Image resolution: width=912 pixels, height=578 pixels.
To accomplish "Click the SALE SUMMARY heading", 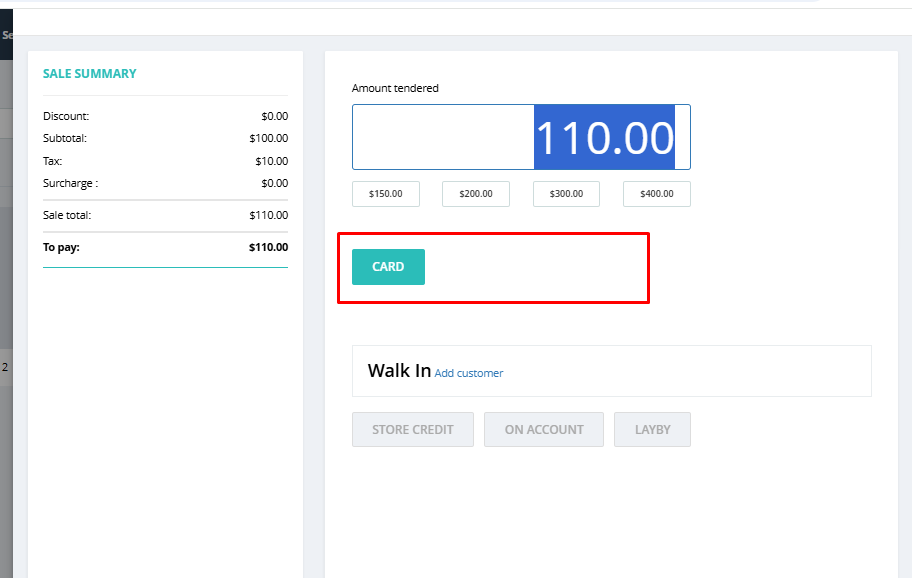I will click(90, 74).
